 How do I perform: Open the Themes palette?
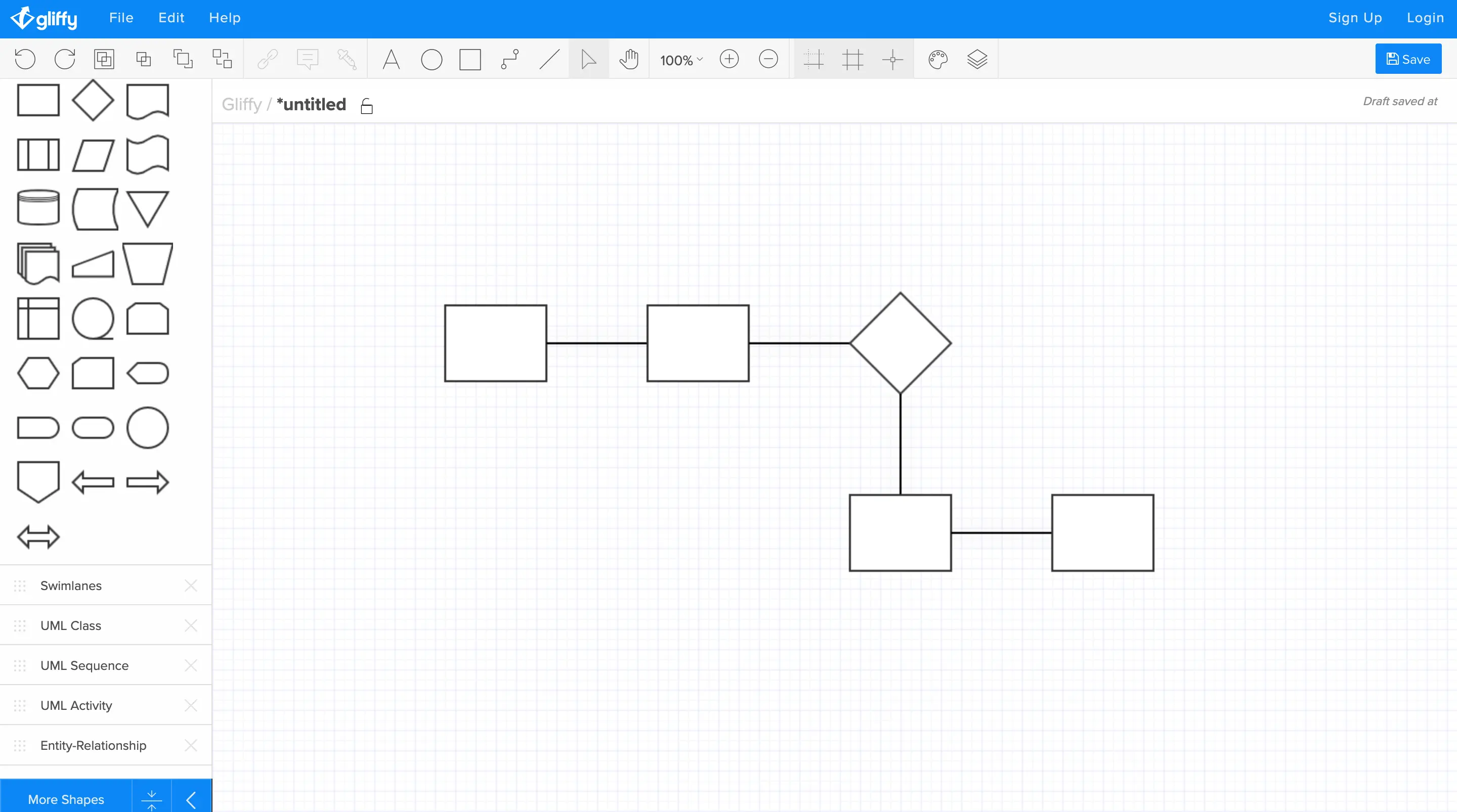tap(938, 59)
